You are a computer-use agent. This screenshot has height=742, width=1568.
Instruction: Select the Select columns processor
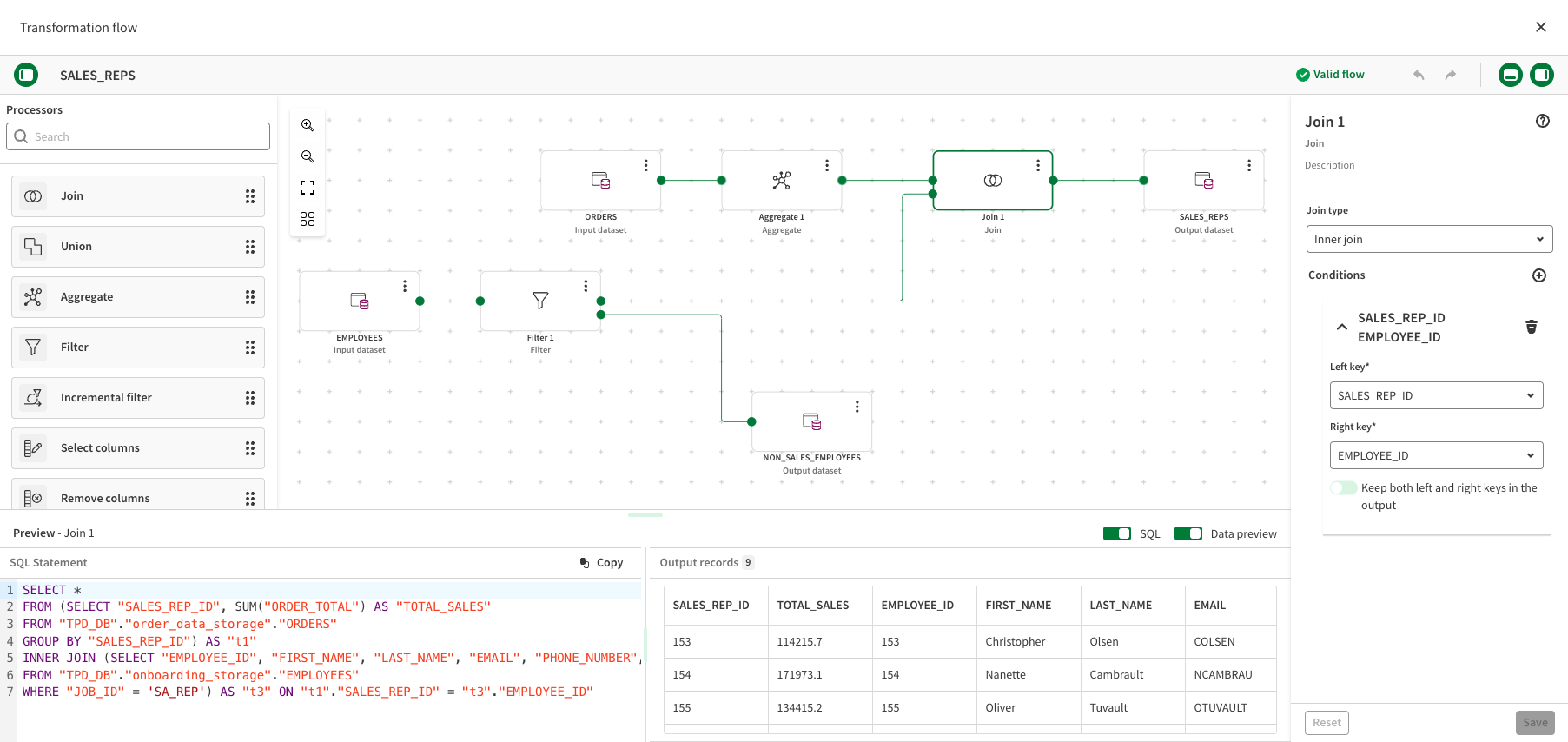(138, 448)
